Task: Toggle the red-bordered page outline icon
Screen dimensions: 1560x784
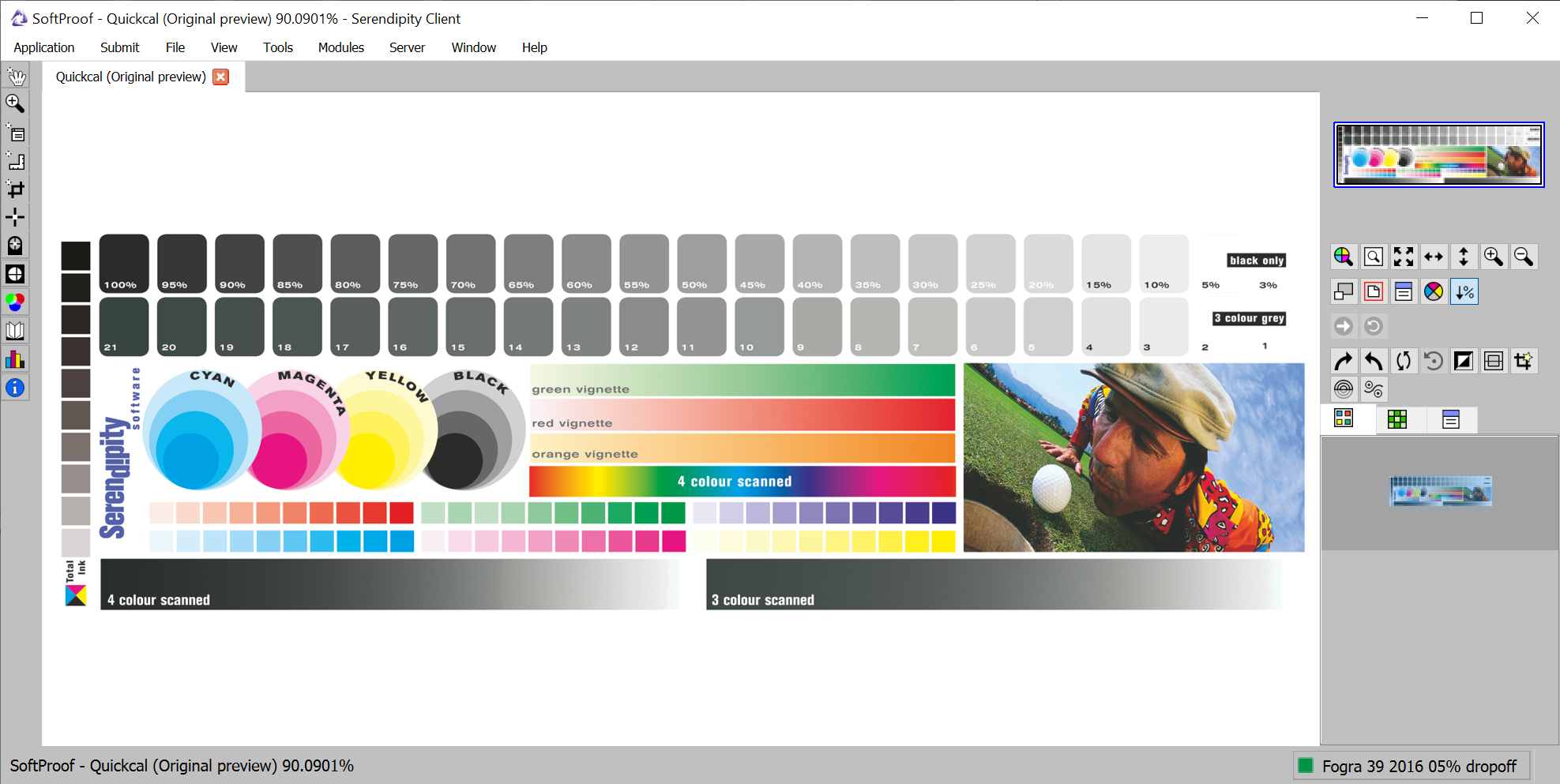Action: [1374, 292]
